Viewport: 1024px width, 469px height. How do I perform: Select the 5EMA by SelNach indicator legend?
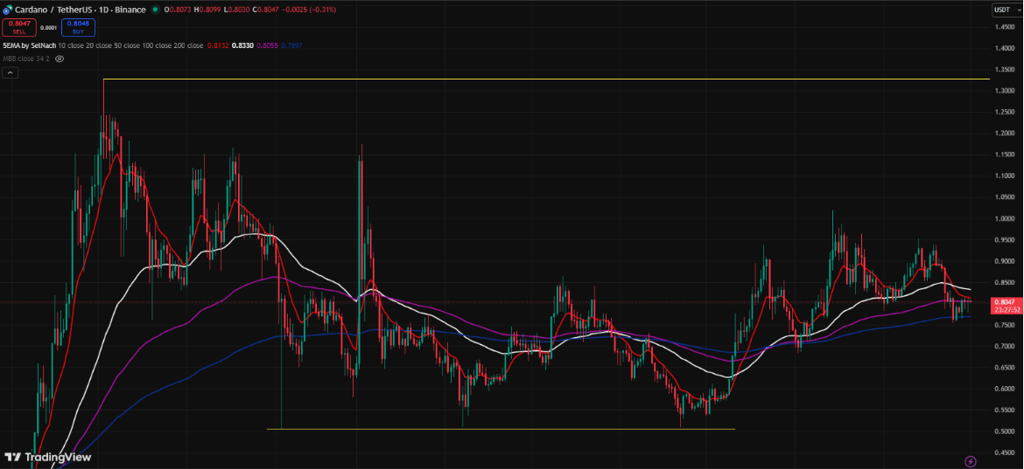click(x=29, y=46)
